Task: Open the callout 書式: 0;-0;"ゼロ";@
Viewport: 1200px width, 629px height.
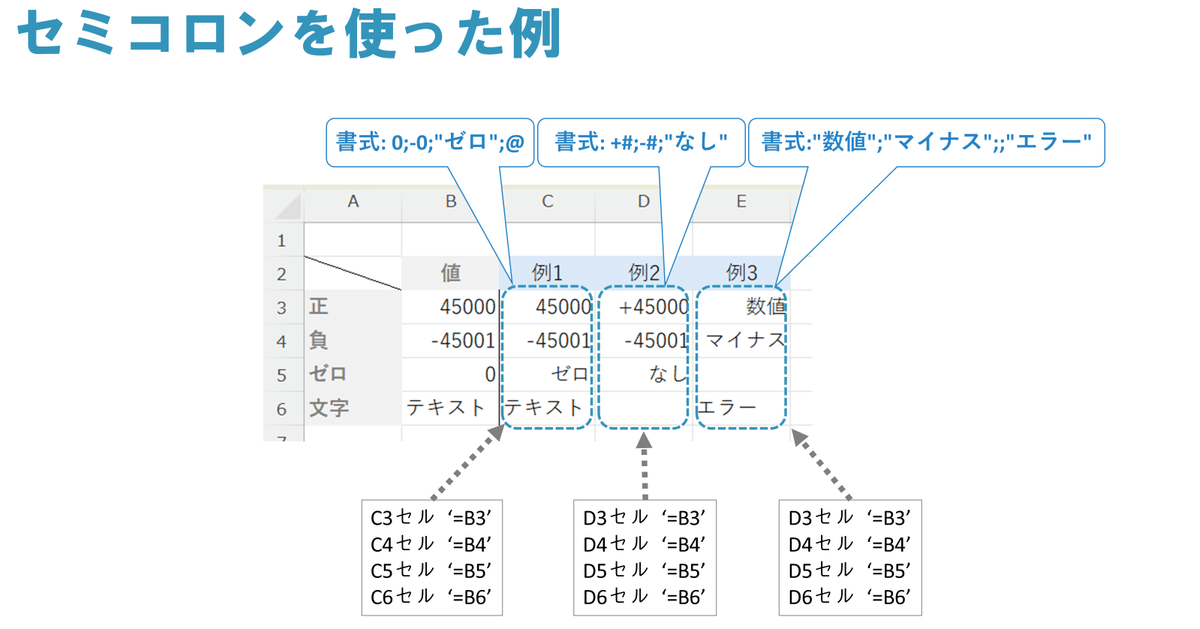Action: click(x=430, y=142)
